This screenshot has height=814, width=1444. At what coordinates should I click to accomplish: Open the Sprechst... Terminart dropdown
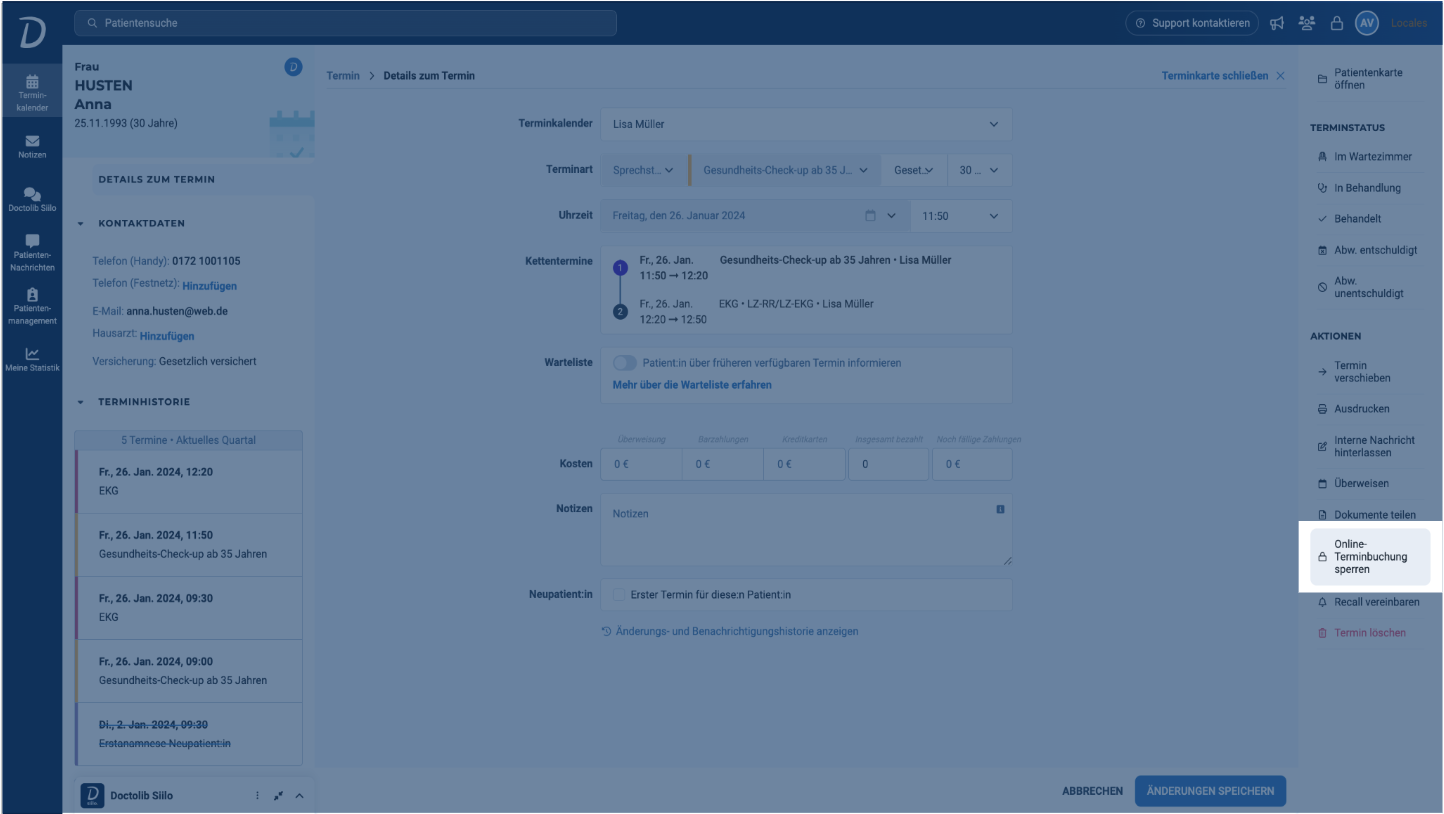tap(643, 170)
